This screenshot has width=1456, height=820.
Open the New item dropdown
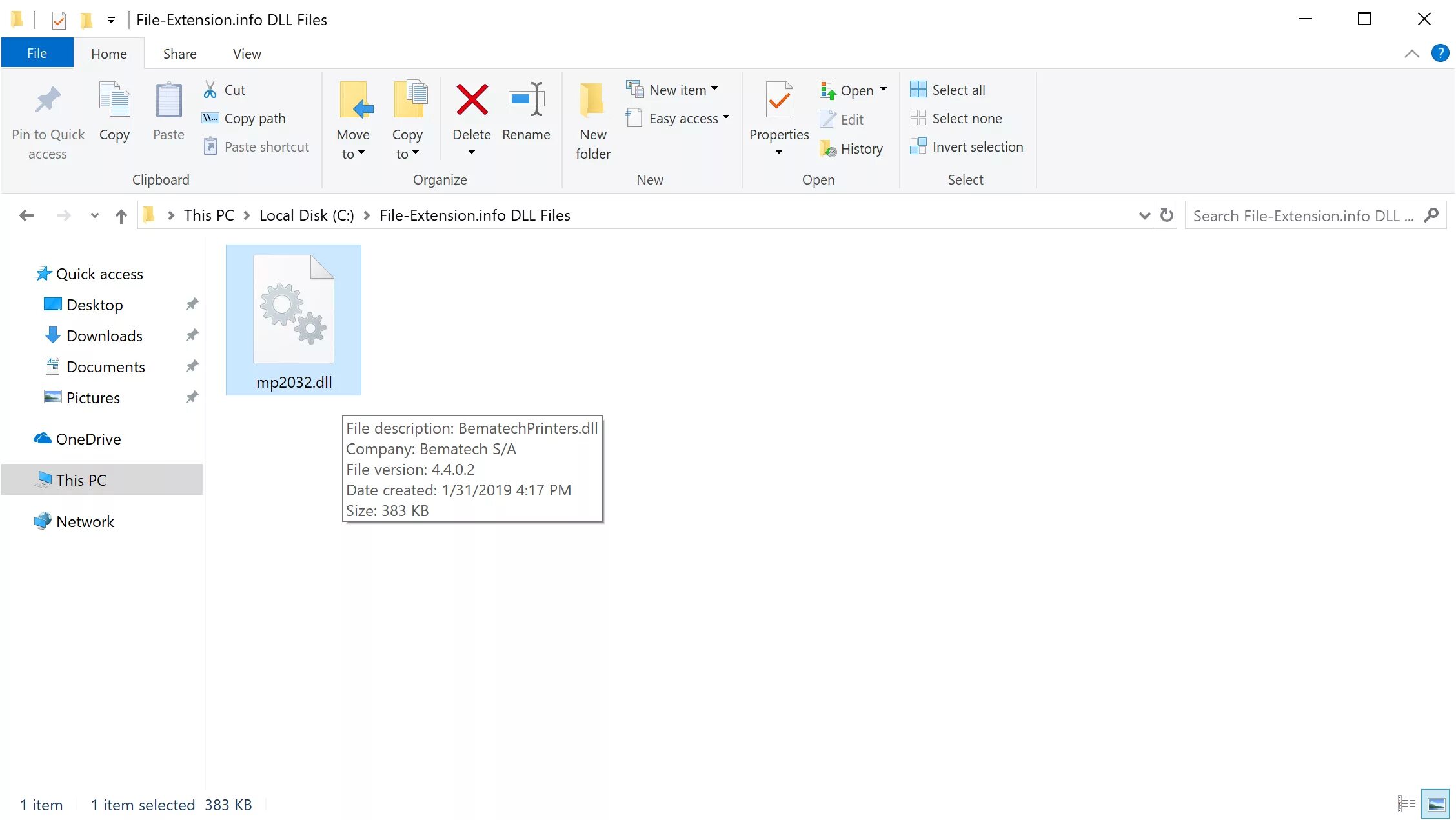pos(683,90)
